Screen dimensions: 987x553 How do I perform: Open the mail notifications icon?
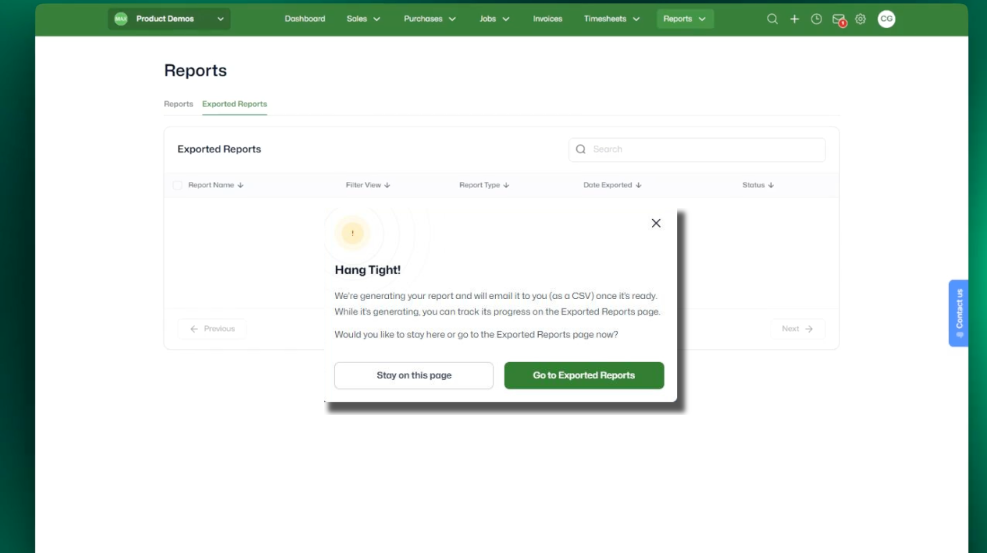pos(838,20)
